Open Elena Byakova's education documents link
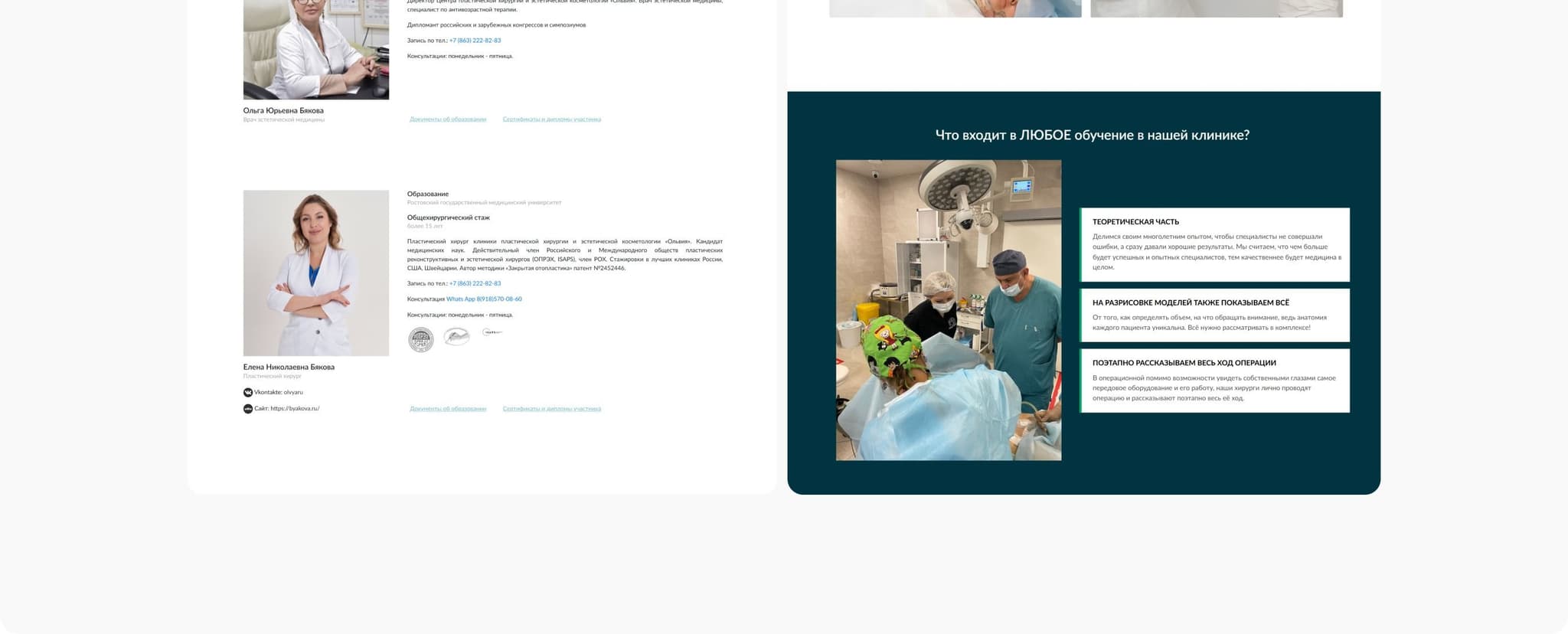Image resolution: width=1568 pixels, height=634 pixels. [448, 409]
